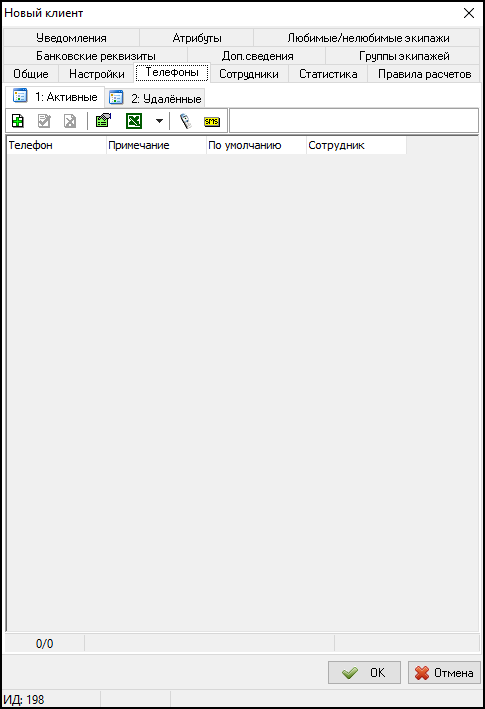Export the list to Excel
Viewport: 485px width, 709px height.
[x=134, y=121]
